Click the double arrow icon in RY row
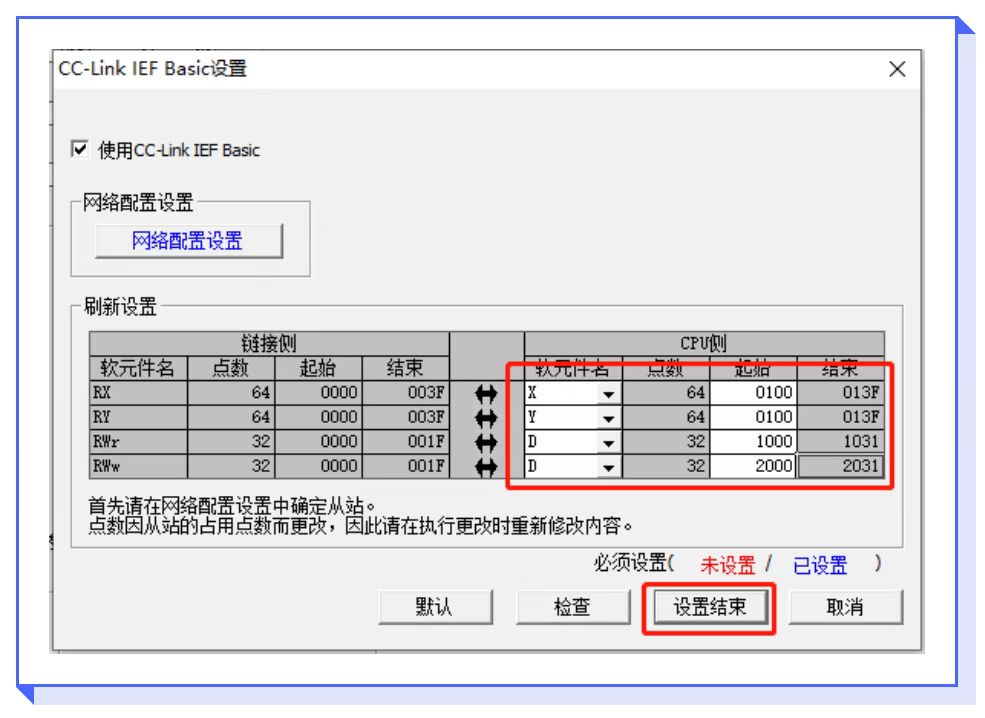This screenshot has height=718, width=985. click(x=486, y=418)
